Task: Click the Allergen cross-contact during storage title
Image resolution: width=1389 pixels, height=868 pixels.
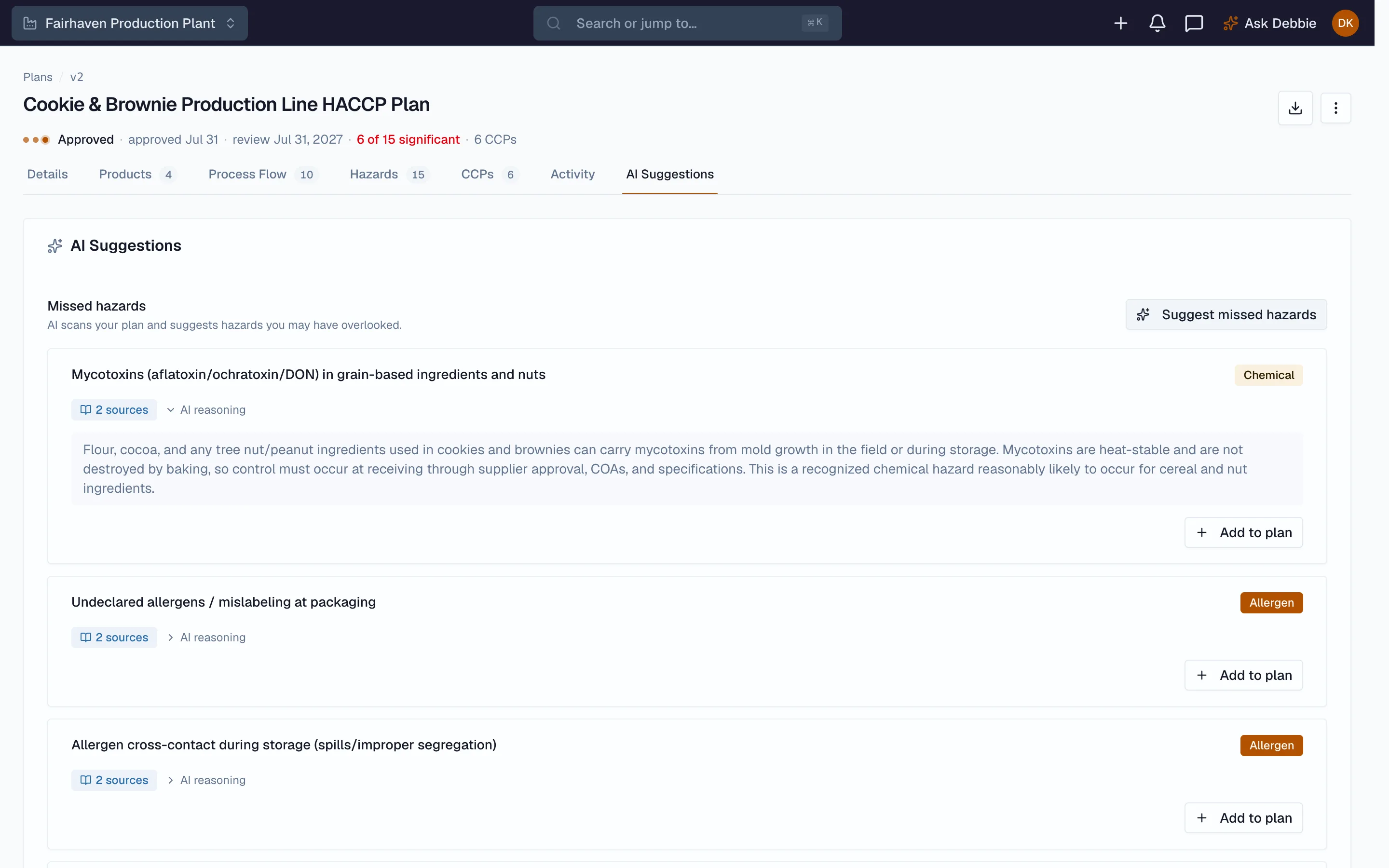Action: pyautogui.click(x=284, y=745)
